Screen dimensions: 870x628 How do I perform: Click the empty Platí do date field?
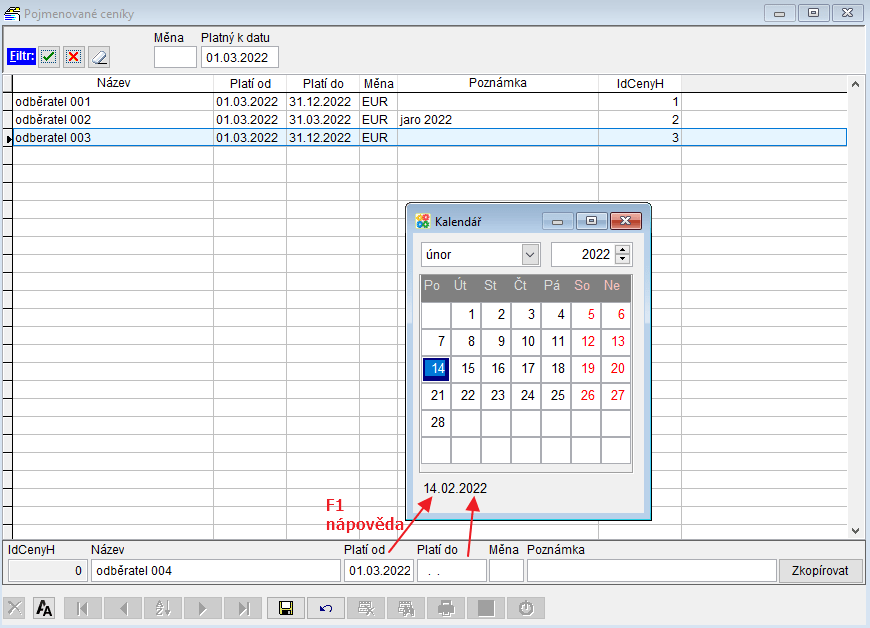[x=452, y=571]
